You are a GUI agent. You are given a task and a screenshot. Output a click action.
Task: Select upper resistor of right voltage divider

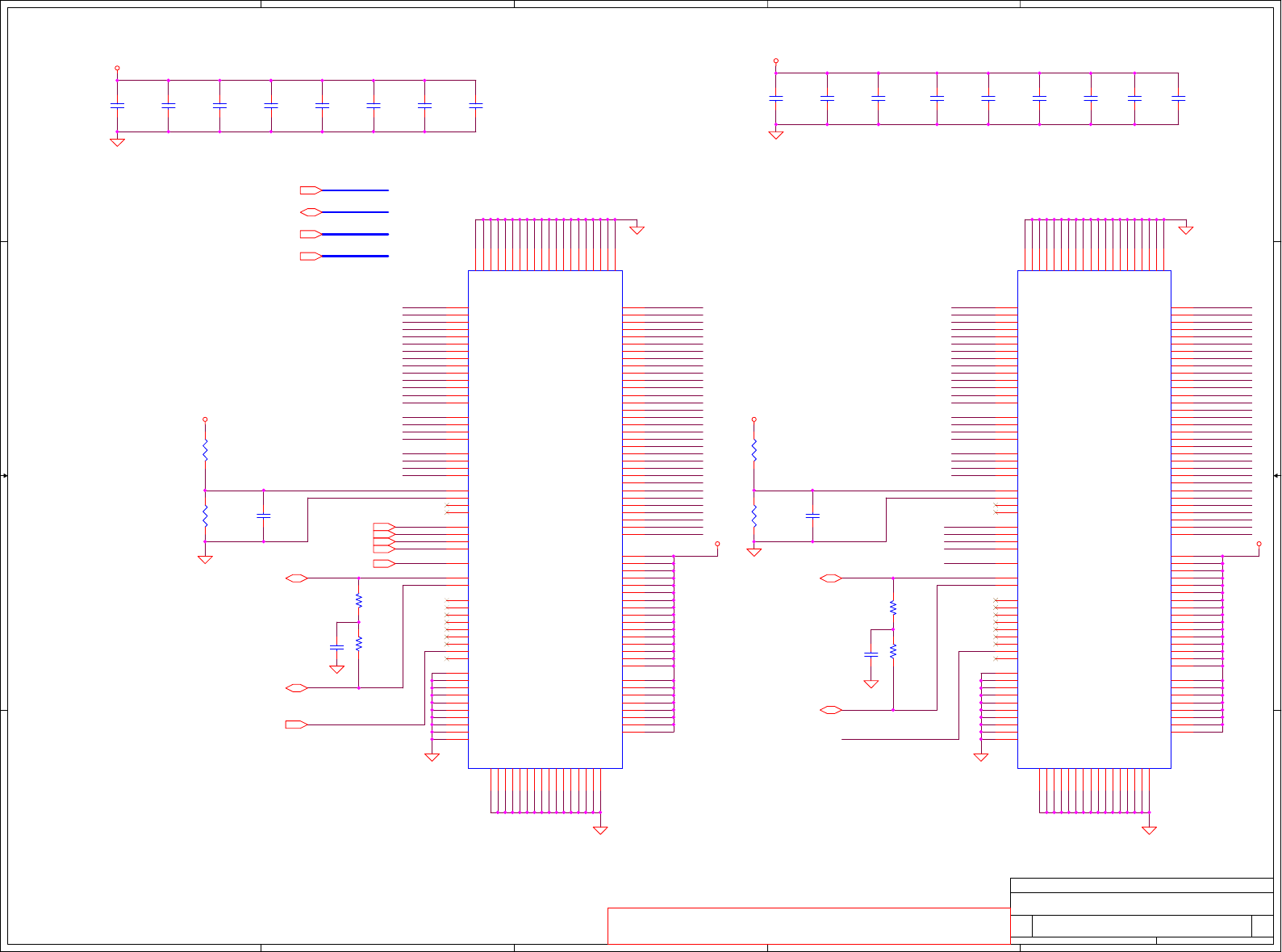pos(754,450)
